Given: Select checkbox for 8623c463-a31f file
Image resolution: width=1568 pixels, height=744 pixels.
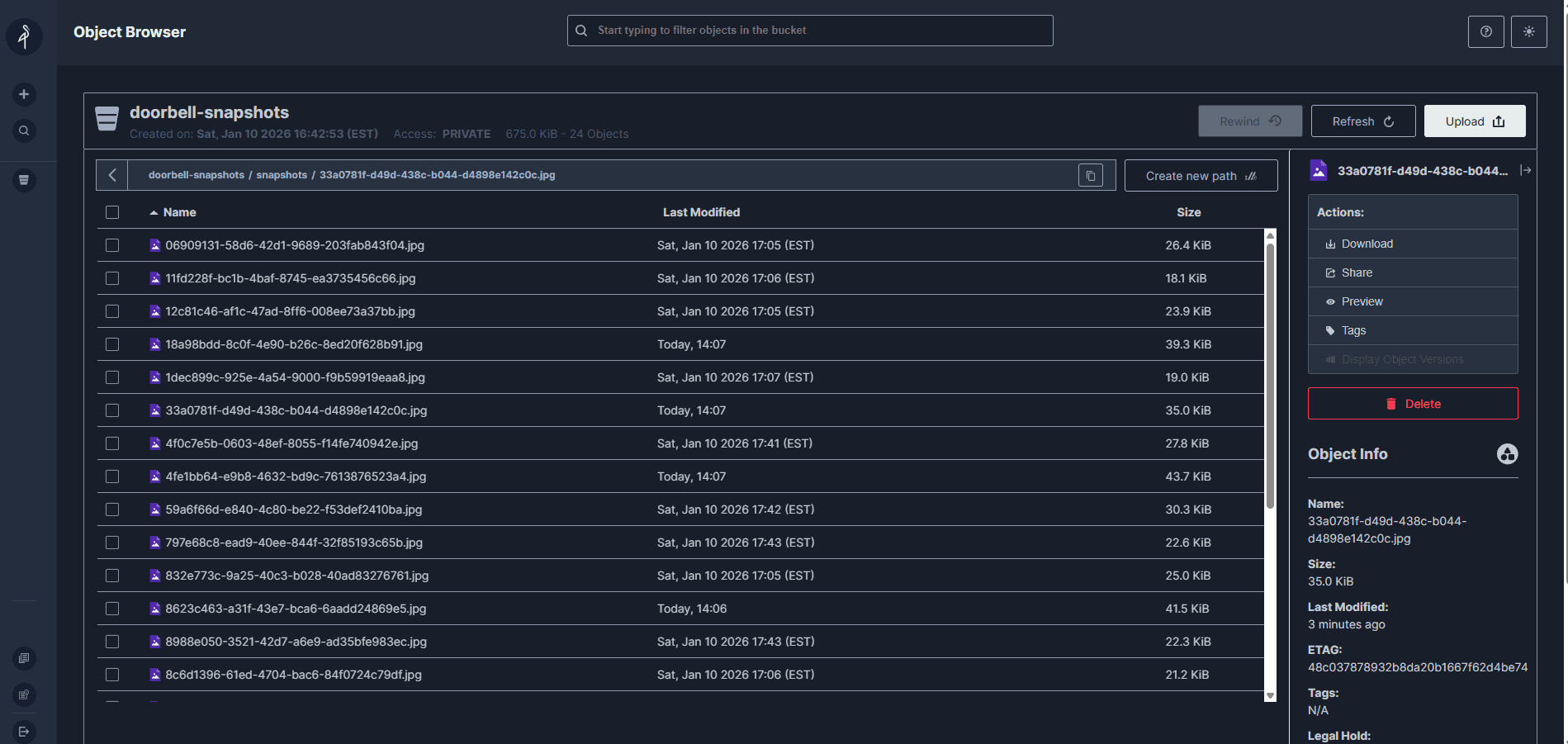Looking at the screenshot, I should [112, 609].
